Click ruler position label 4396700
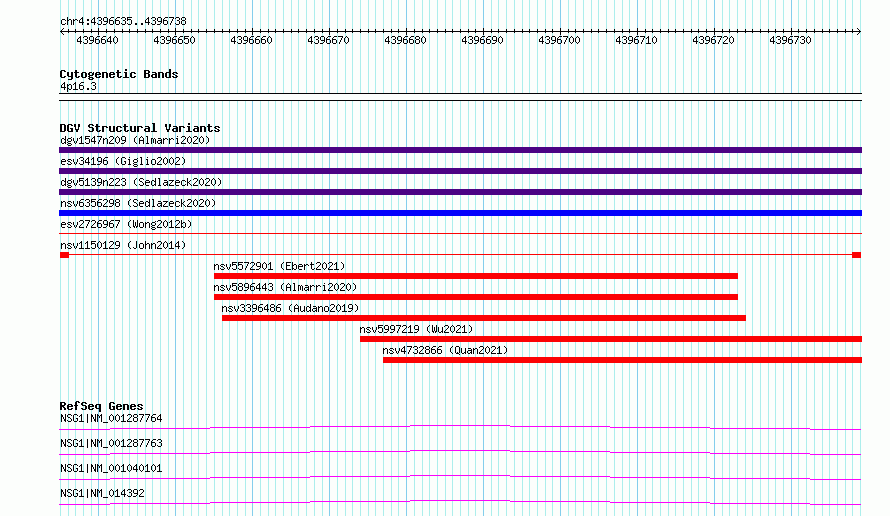 pos(560,40)
